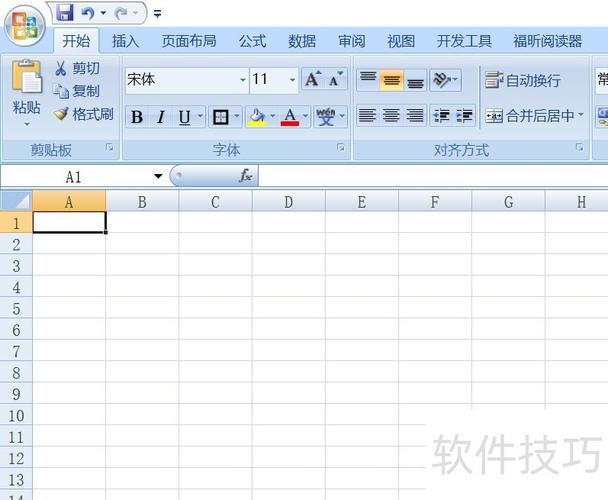Open the Name Box dropdown arrow
Image resolution: width=608 pixels, height=500 pixels.
pos(158,176)
